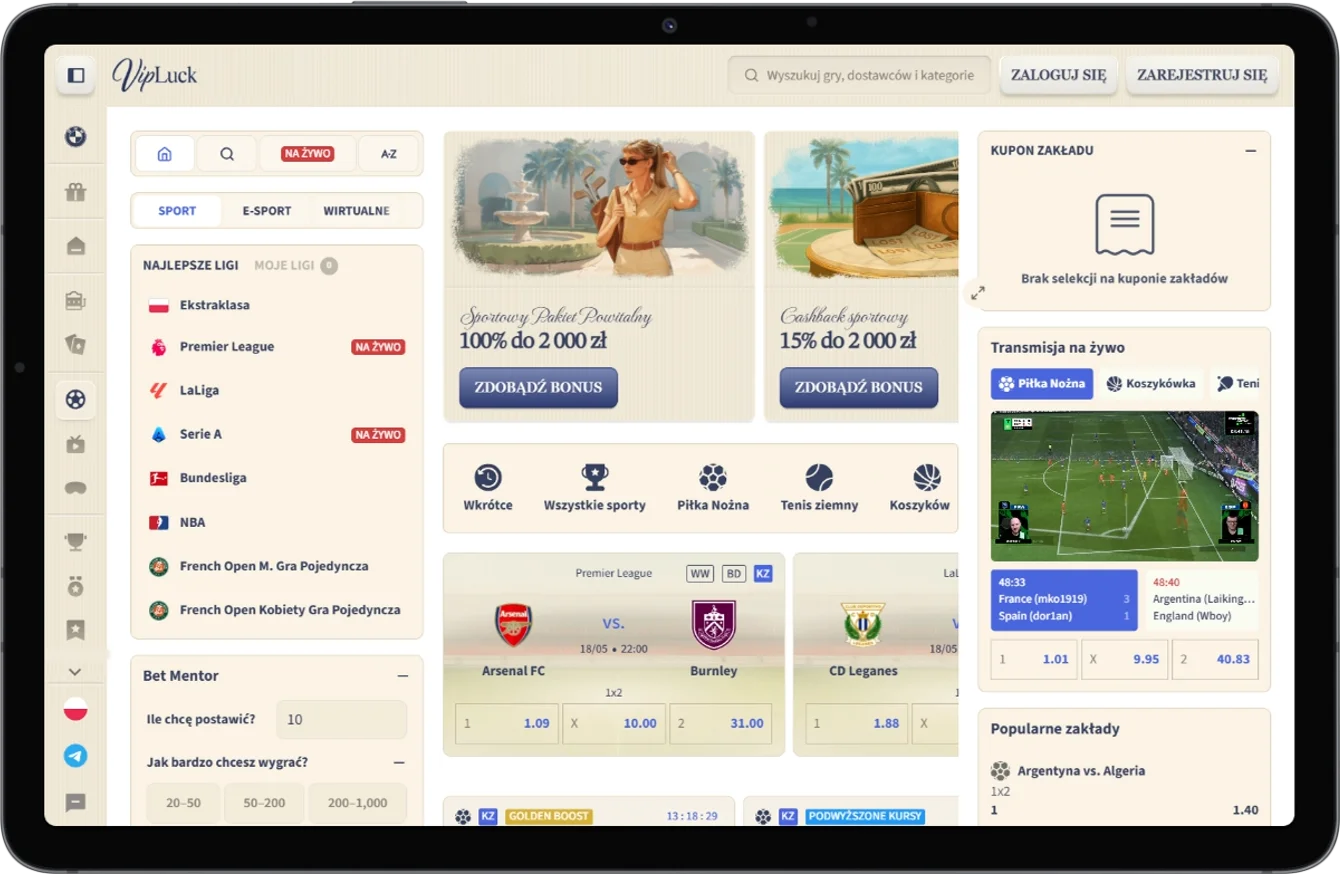This screenshot has width=1340, height=874.
Task: Click the Wkrótce clock icon
Action: [488, 477]
